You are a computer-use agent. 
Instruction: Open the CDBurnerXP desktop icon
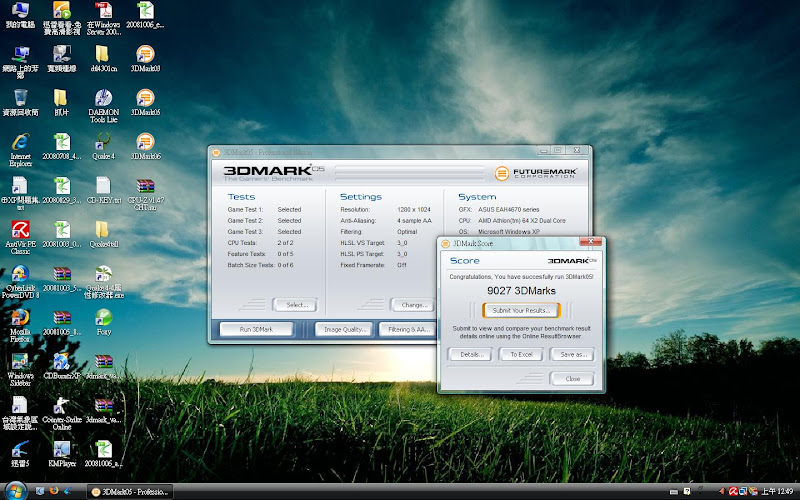pyautogui.click(x=61, y=363)
